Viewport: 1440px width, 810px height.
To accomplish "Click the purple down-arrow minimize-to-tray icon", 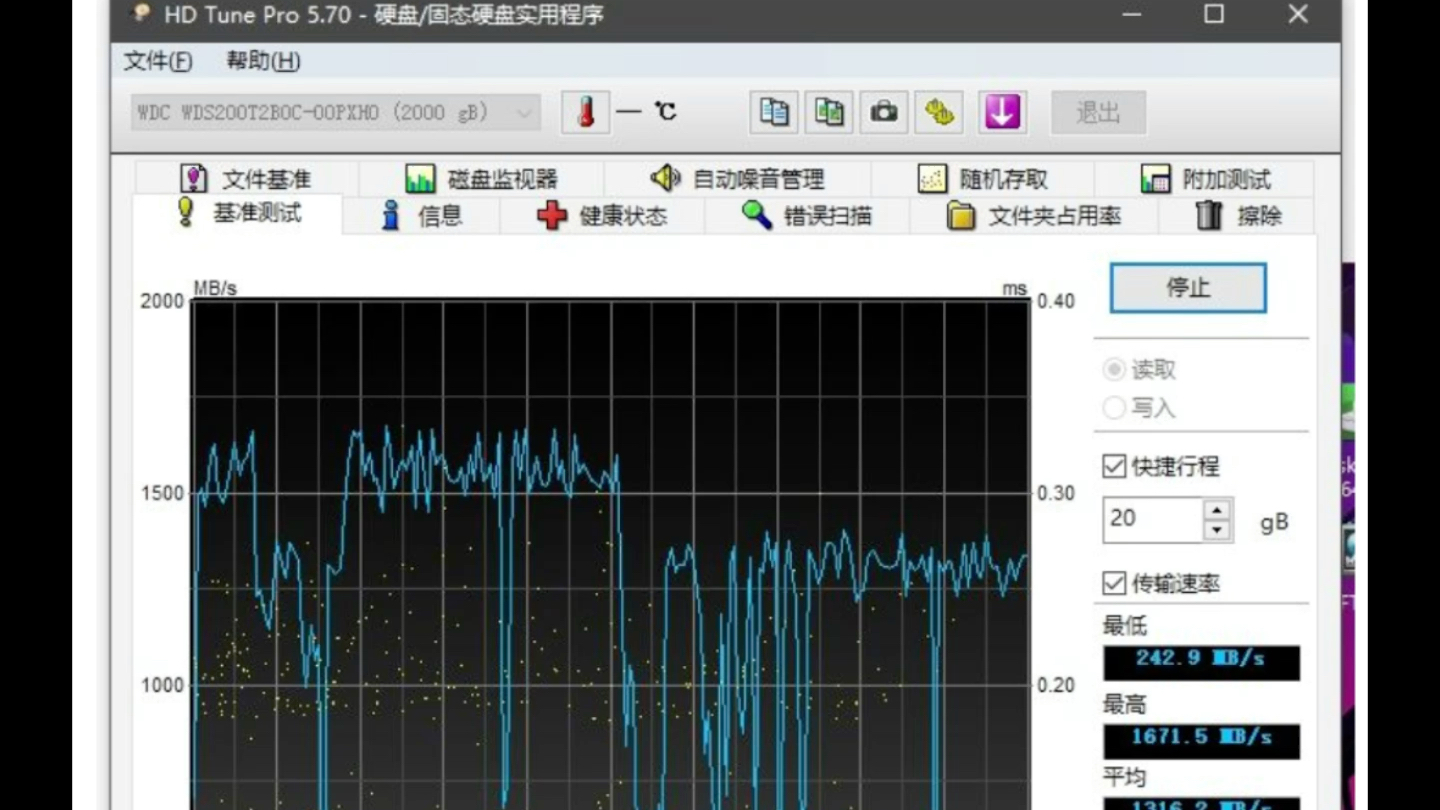I will point(1003,112).
